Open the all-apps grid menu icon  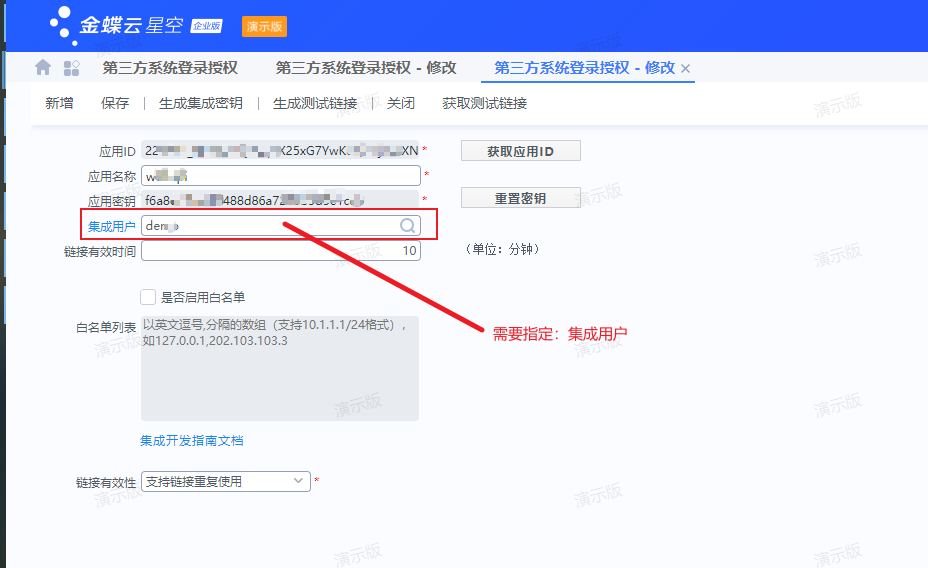pos(71,68)
